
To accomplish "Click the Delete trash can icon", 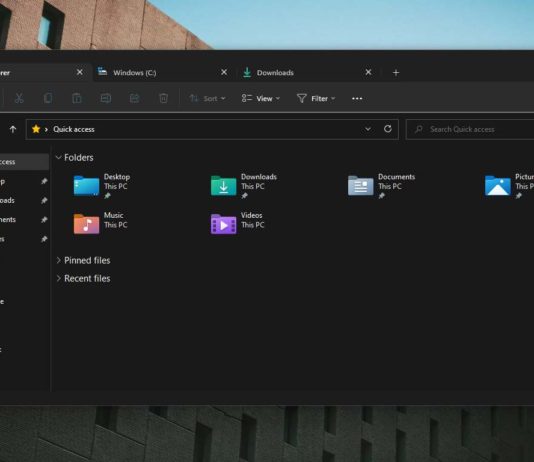I will tap(163, 98).
